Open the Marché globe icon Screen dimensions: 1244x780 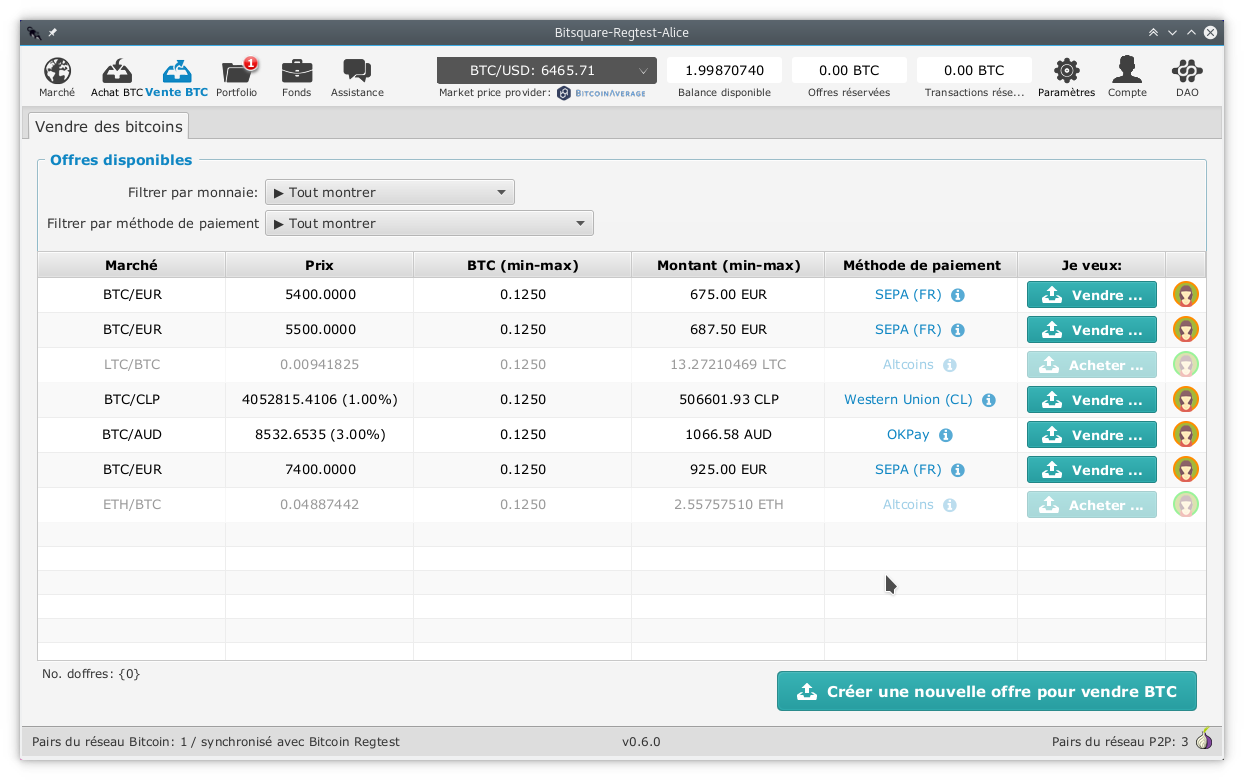57,72
